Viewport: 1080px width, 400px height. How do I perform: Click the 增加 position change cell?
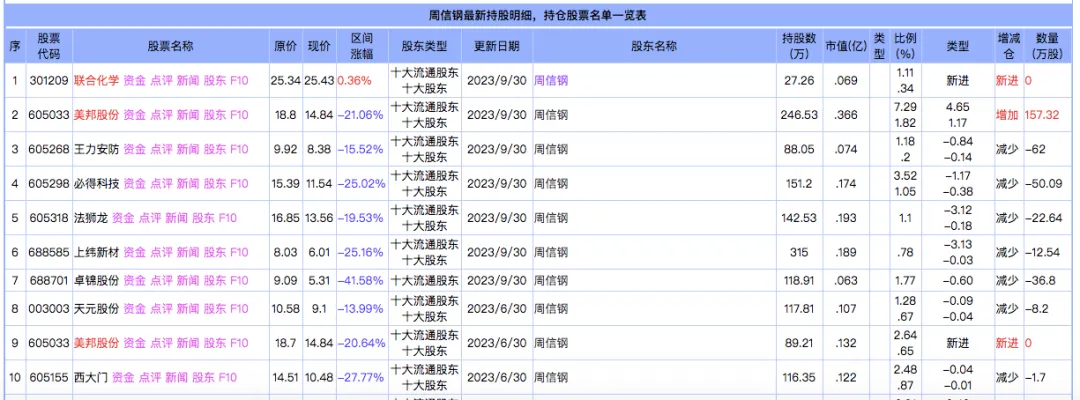pyautogui.click(x=1007, y=115)
